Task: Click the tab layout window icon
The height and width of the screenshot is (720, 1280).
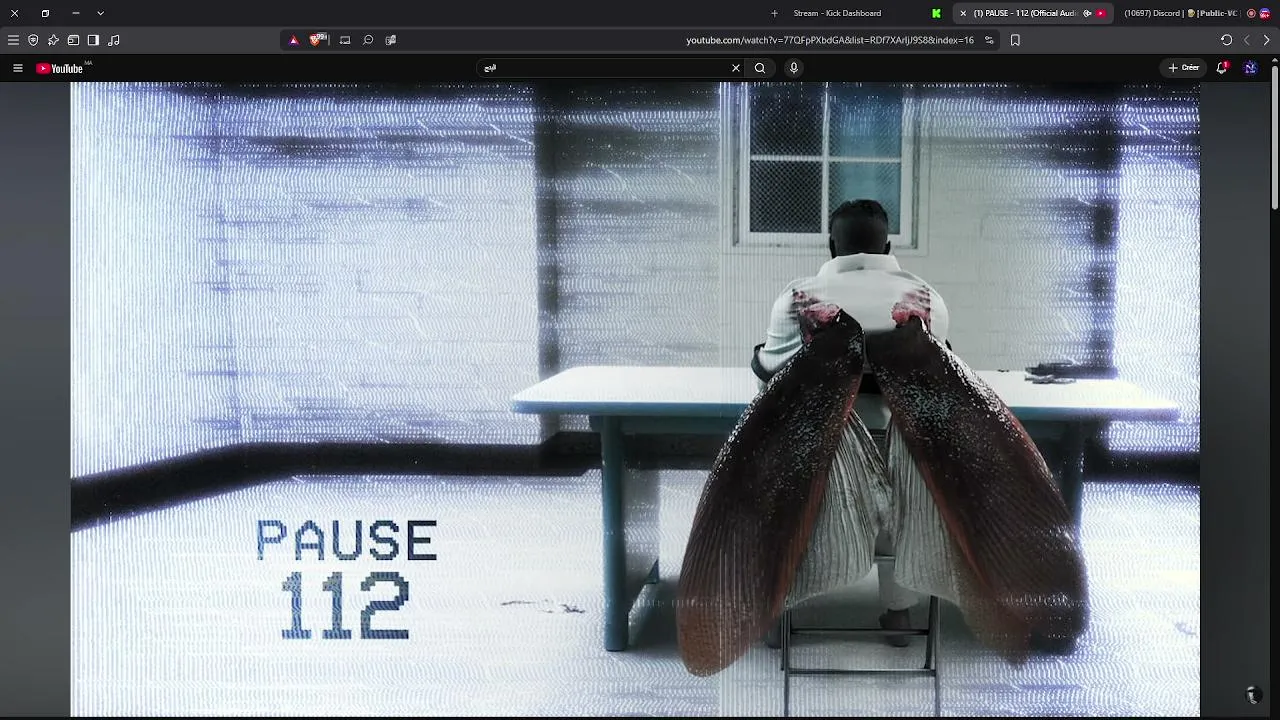Action: pyautogui.click(x=73, y=40)
